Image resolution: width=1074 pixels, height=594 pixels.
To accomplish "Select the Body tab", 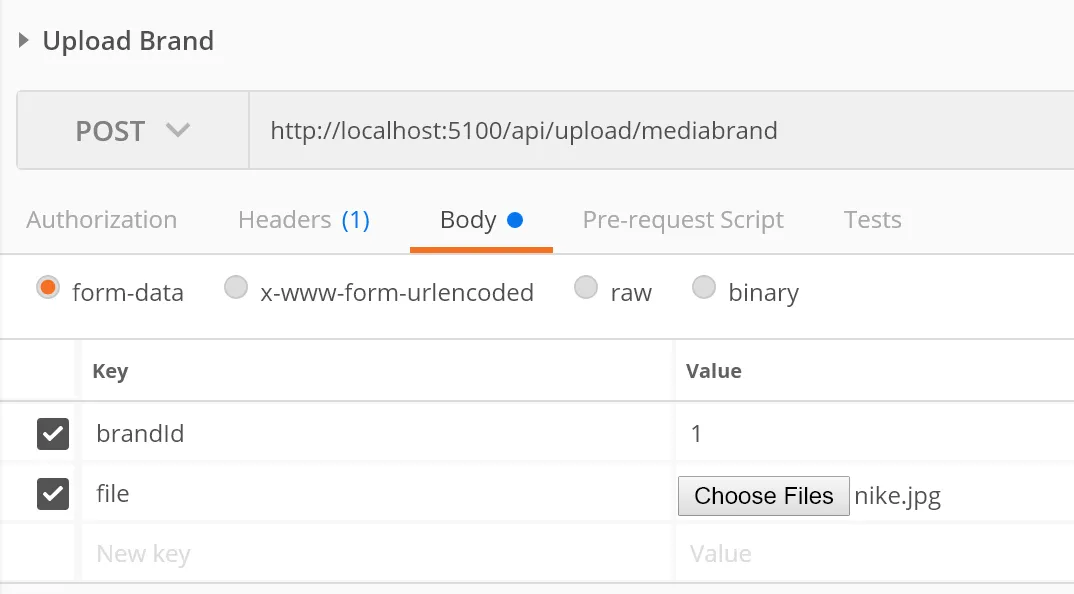I will click(481, 220).
